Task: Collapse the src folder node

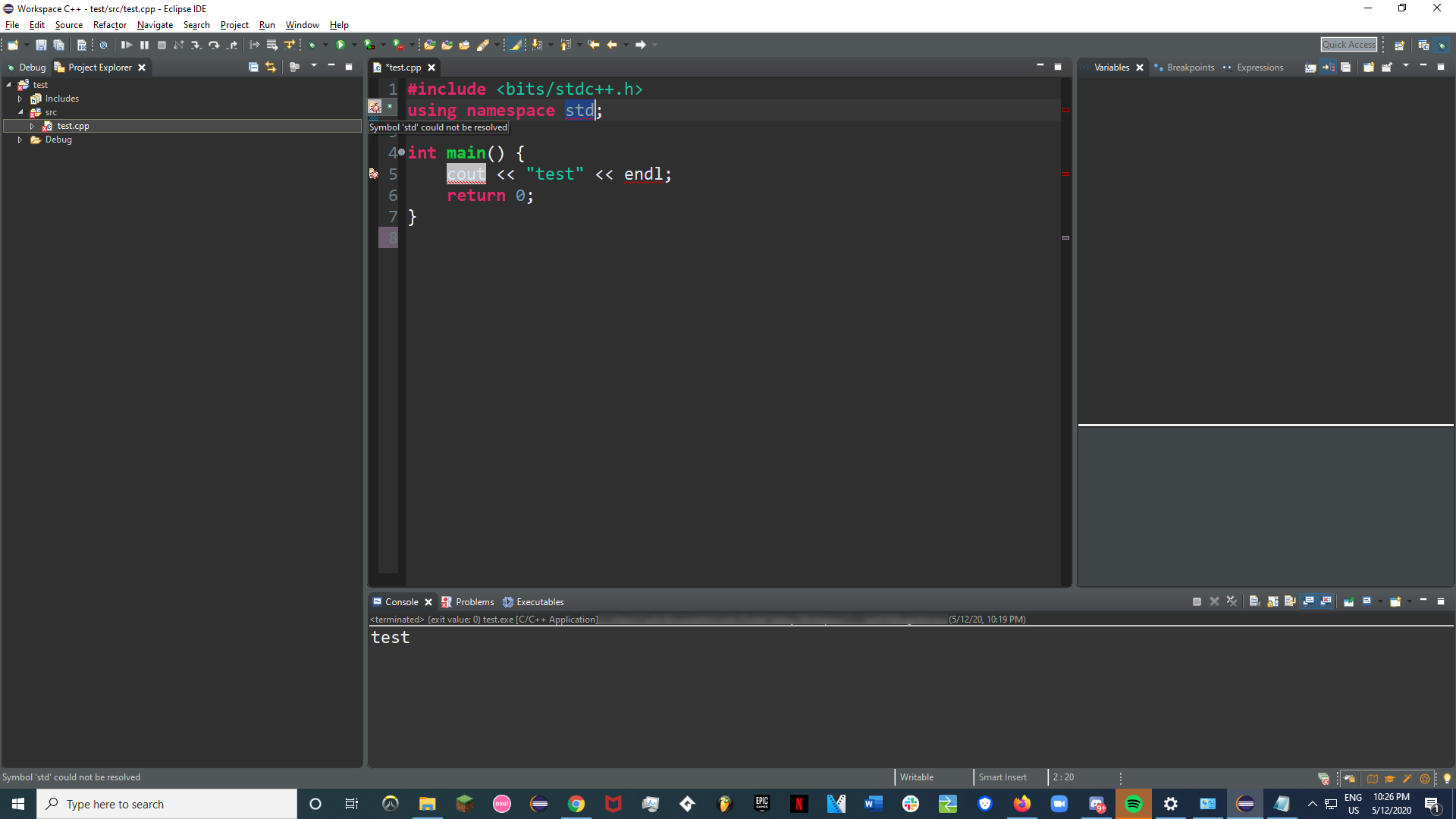Action: point(20,112)
